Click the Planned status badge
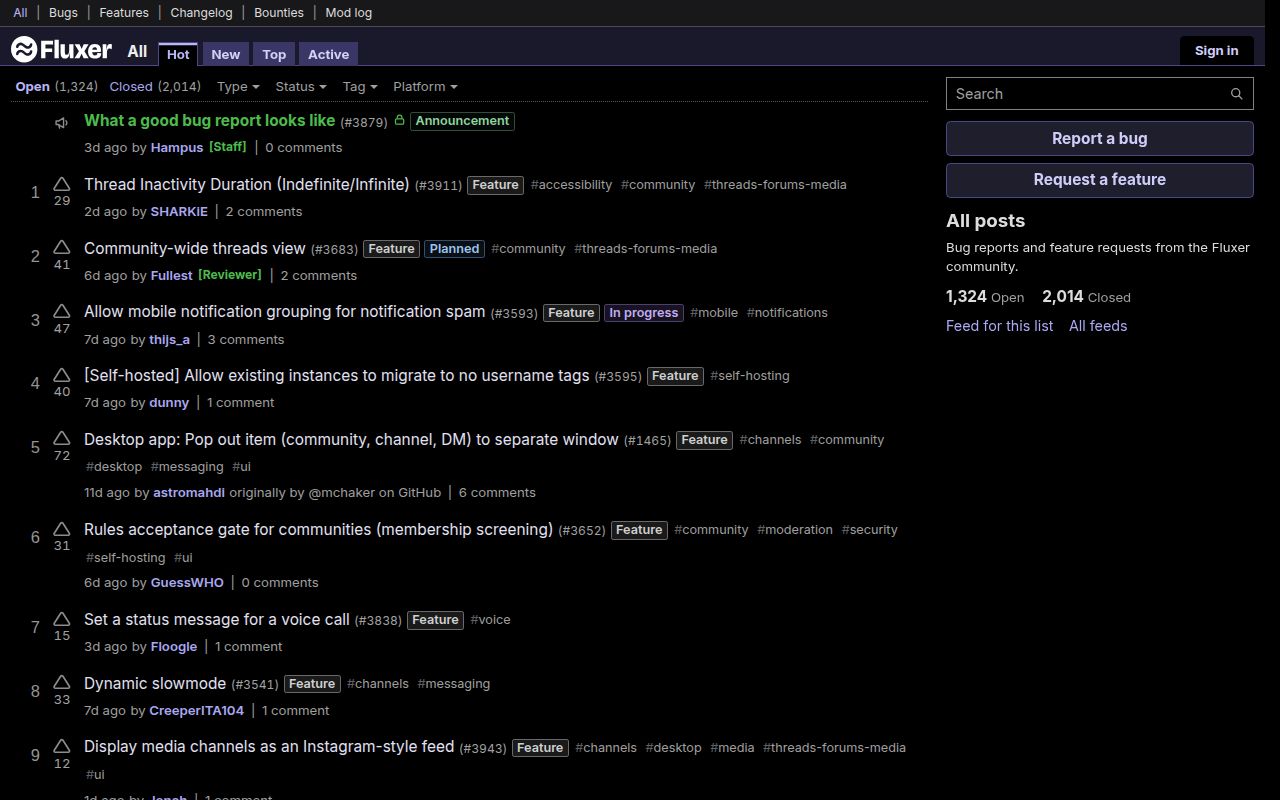1280x800 pixels. click(x=455, y=249)
